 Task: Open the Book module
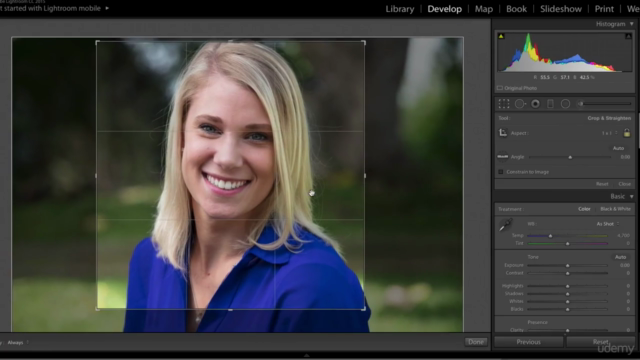[516, 9]
